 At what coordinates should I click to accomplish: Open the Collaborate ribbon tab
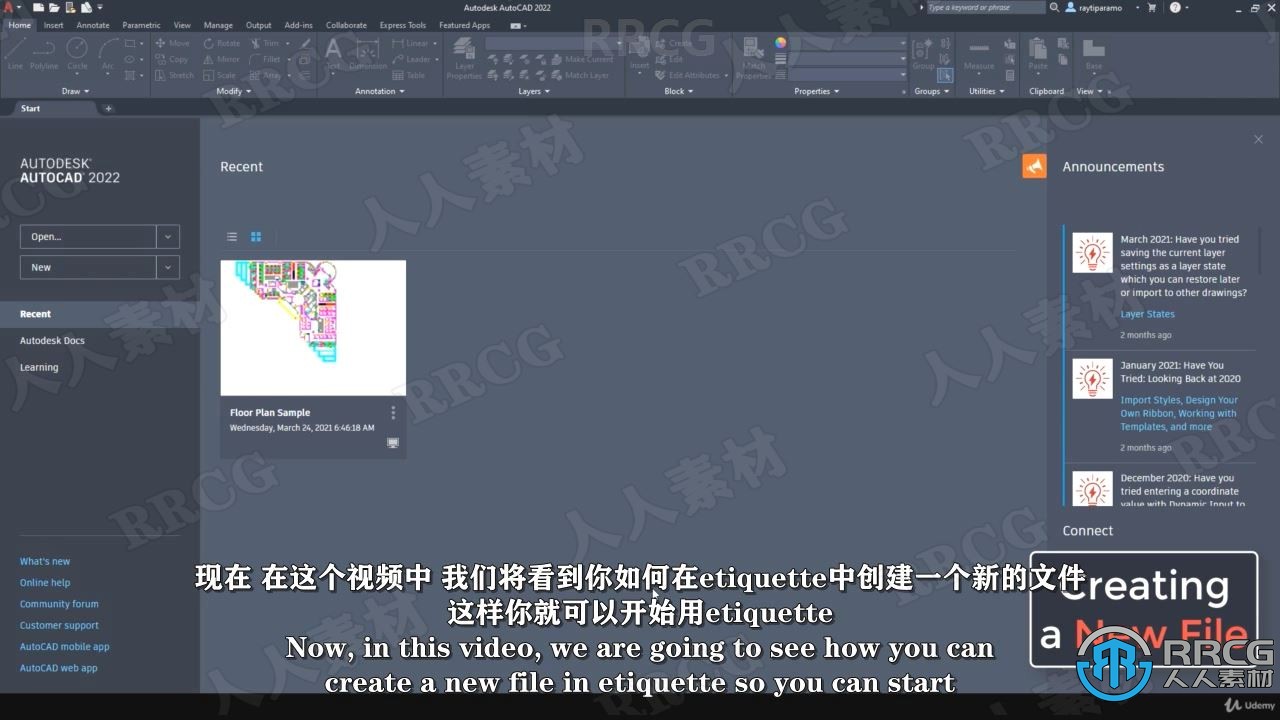pyautogui.click(x=346, y=25)
